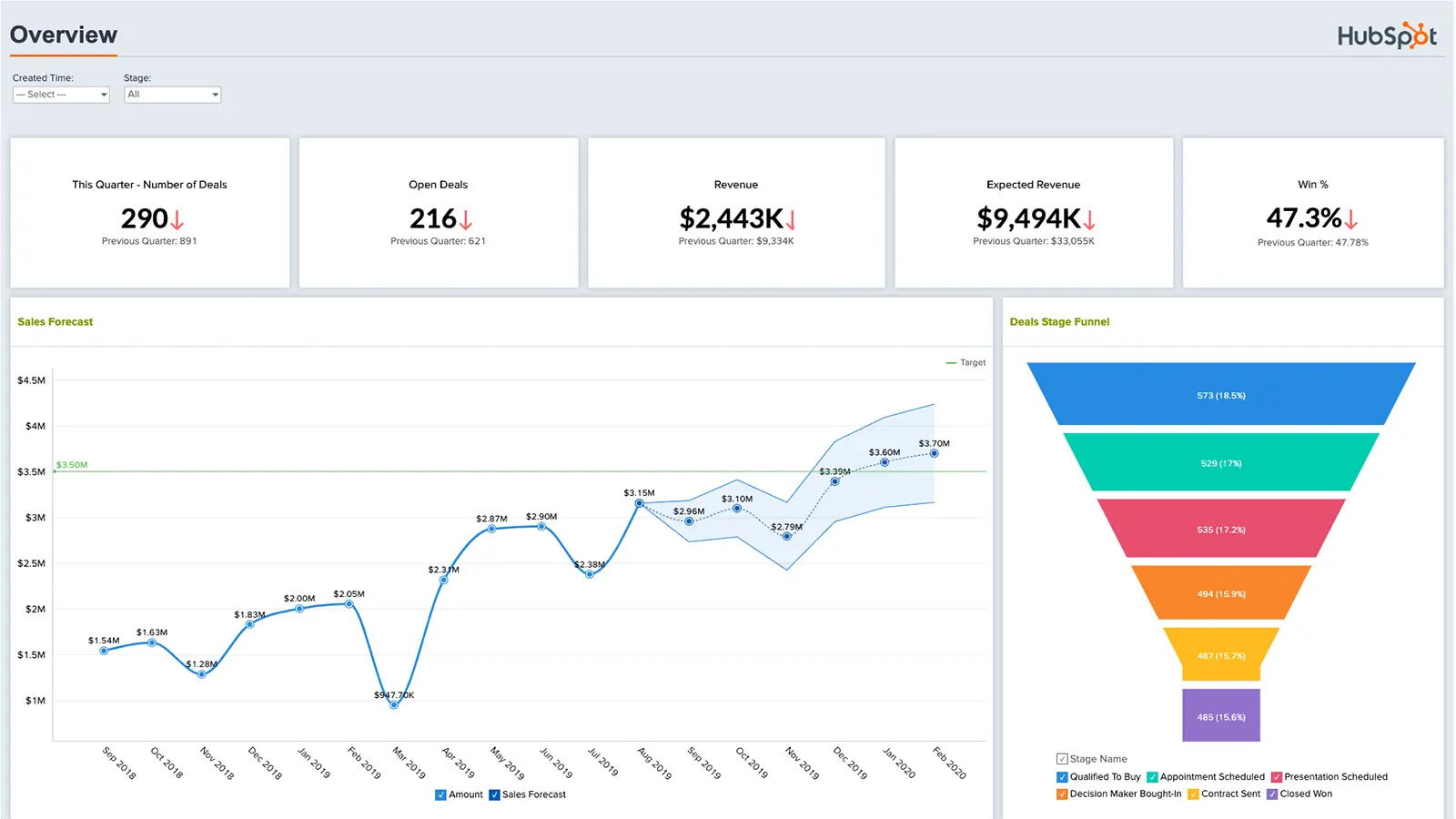
Task: Expand the Stage filter dropdown
Action: coord(172,95)
